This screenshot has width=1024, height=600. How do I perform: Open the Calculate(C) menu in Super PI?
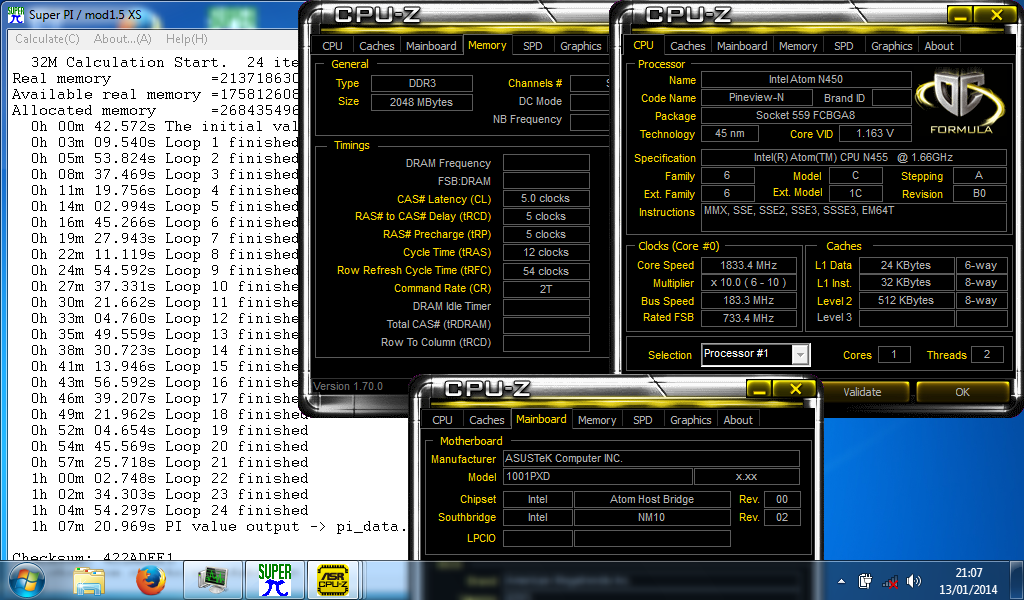47,39
